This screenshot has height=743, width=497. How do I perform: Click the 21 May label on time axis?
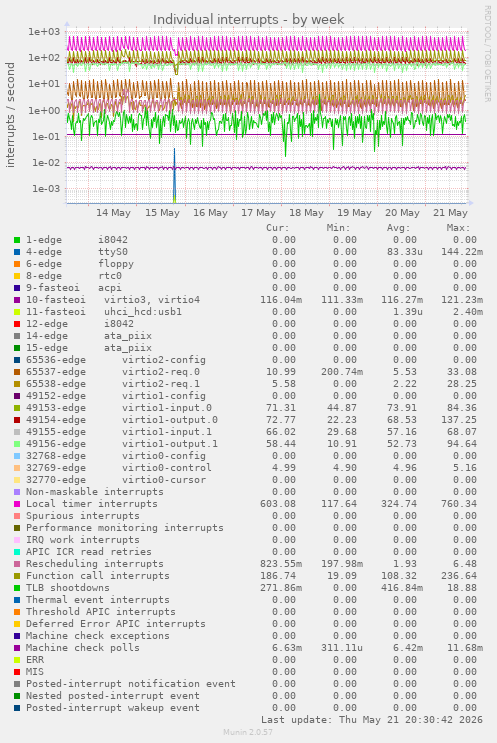pos(450,213)
